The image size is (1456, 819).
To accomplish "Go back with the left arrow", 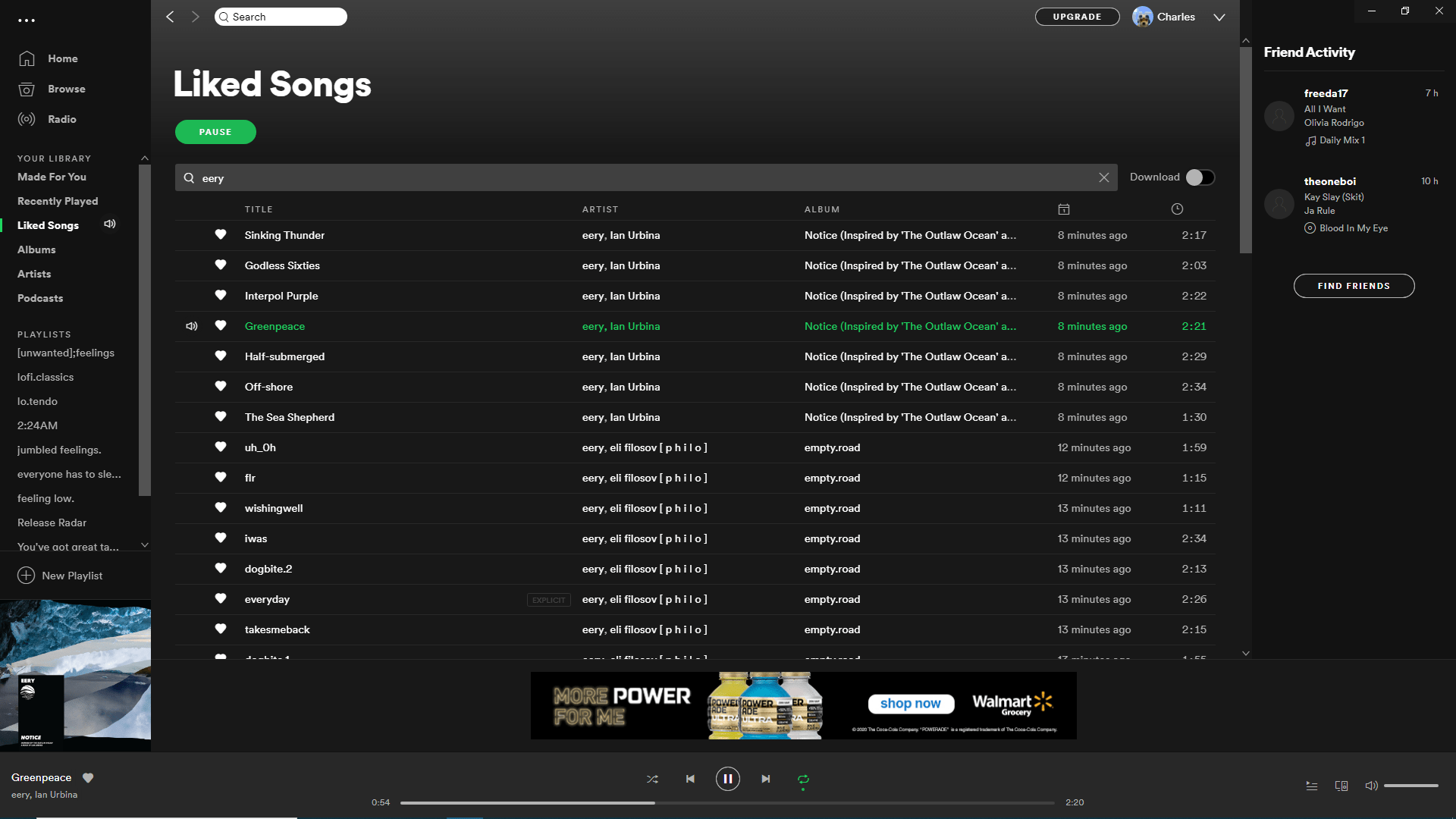I will coord(170,17).
